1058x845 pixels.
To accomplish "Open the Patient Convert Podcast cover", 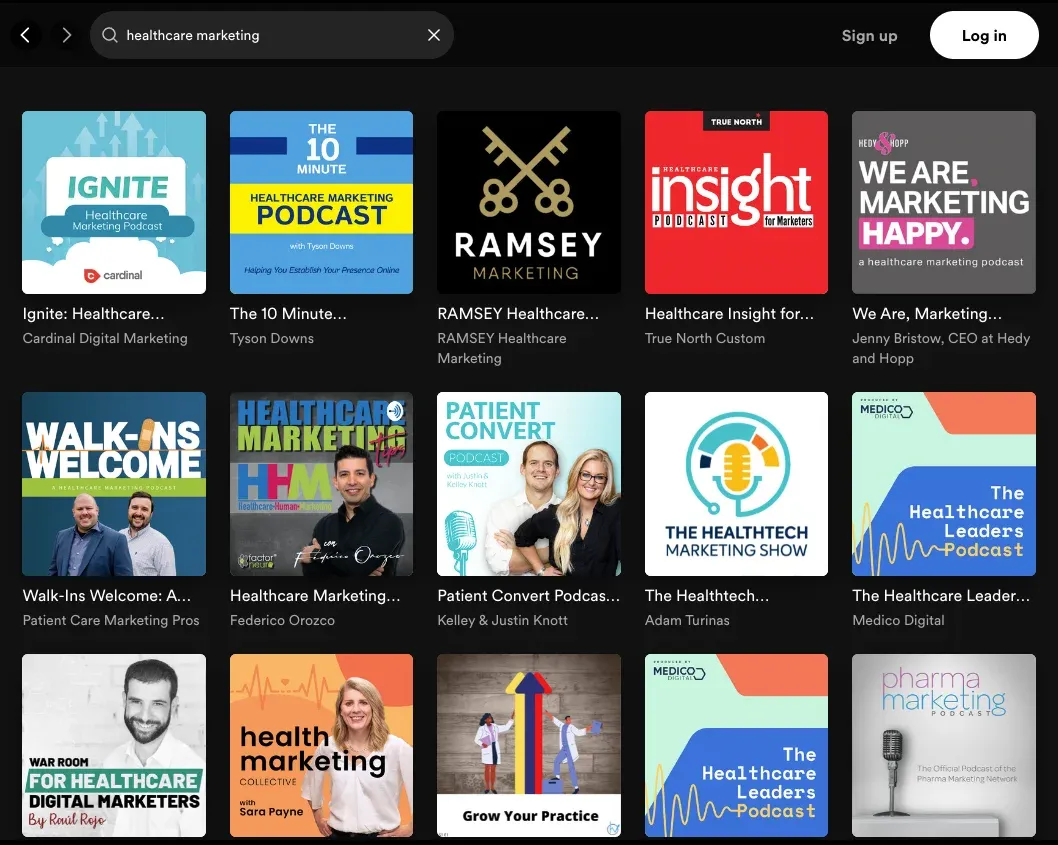I will click(529, 484).
